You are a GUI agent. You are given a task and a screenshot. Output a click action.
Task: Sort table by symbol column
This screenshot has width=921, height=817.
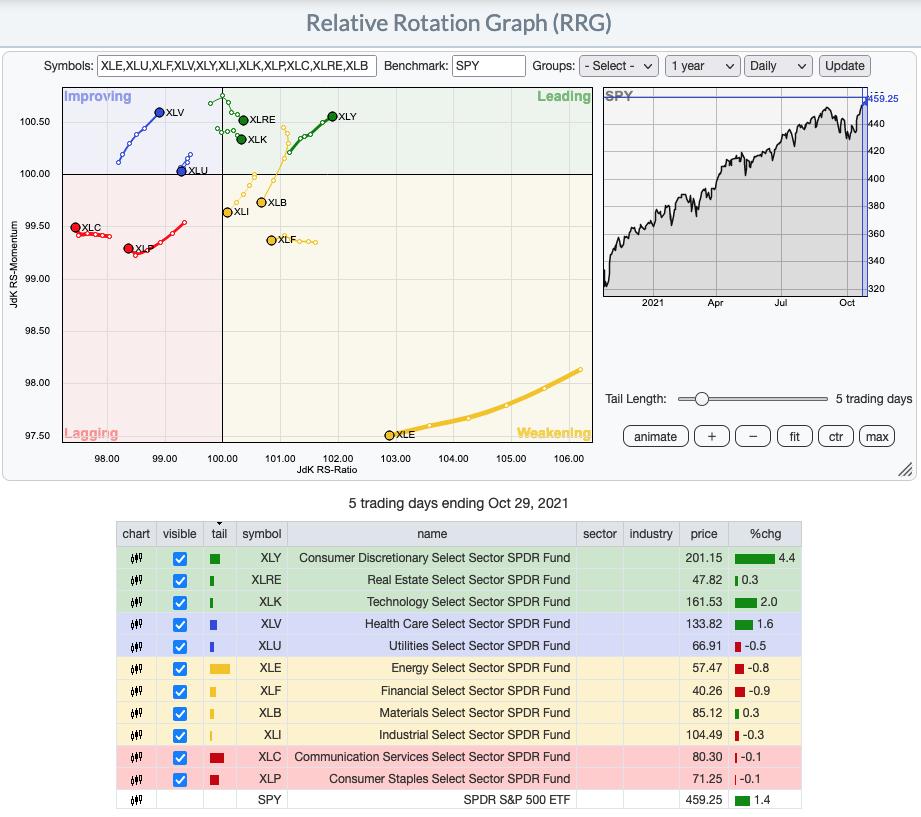(261, 534)
